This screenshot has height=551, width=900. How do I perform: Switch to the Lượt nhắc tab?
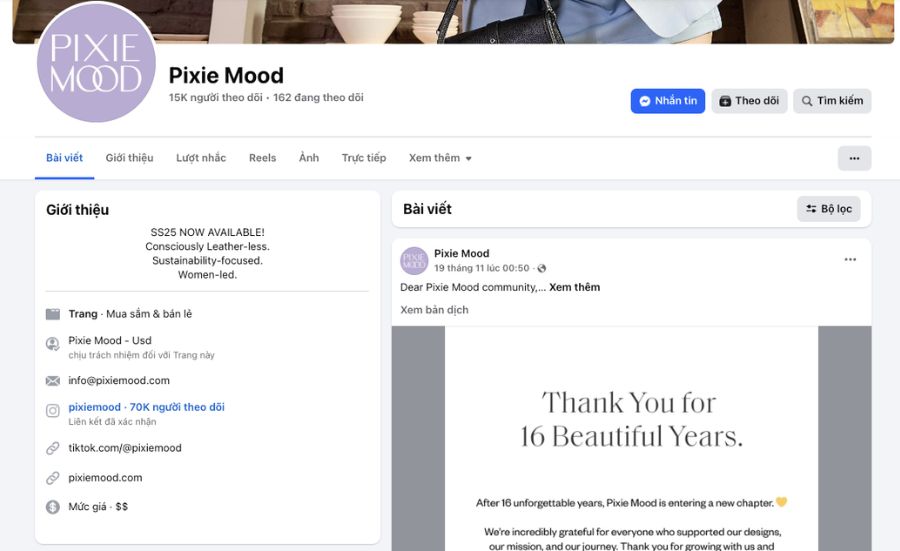tap(201, 158)
